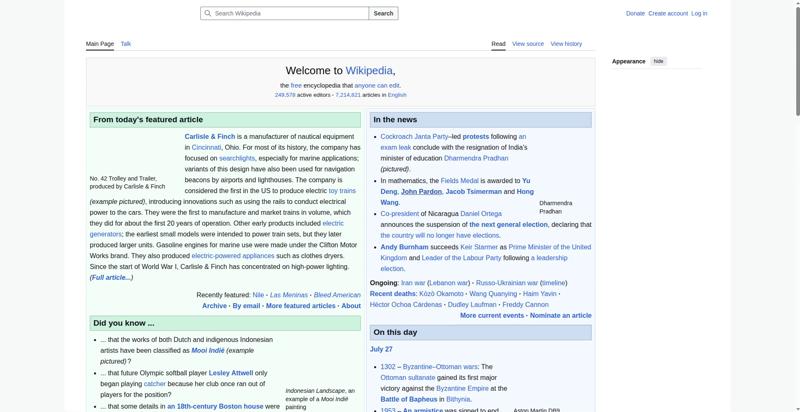Open the More featured articles link
This screenshot has width=800, height=412.
(x=301, y=306)
